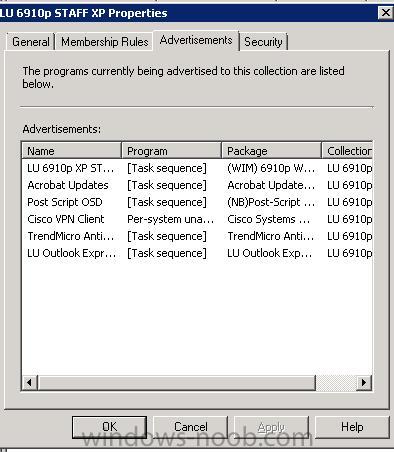
Task: Sort list by Name column header
Action: (x=71, y=151)
